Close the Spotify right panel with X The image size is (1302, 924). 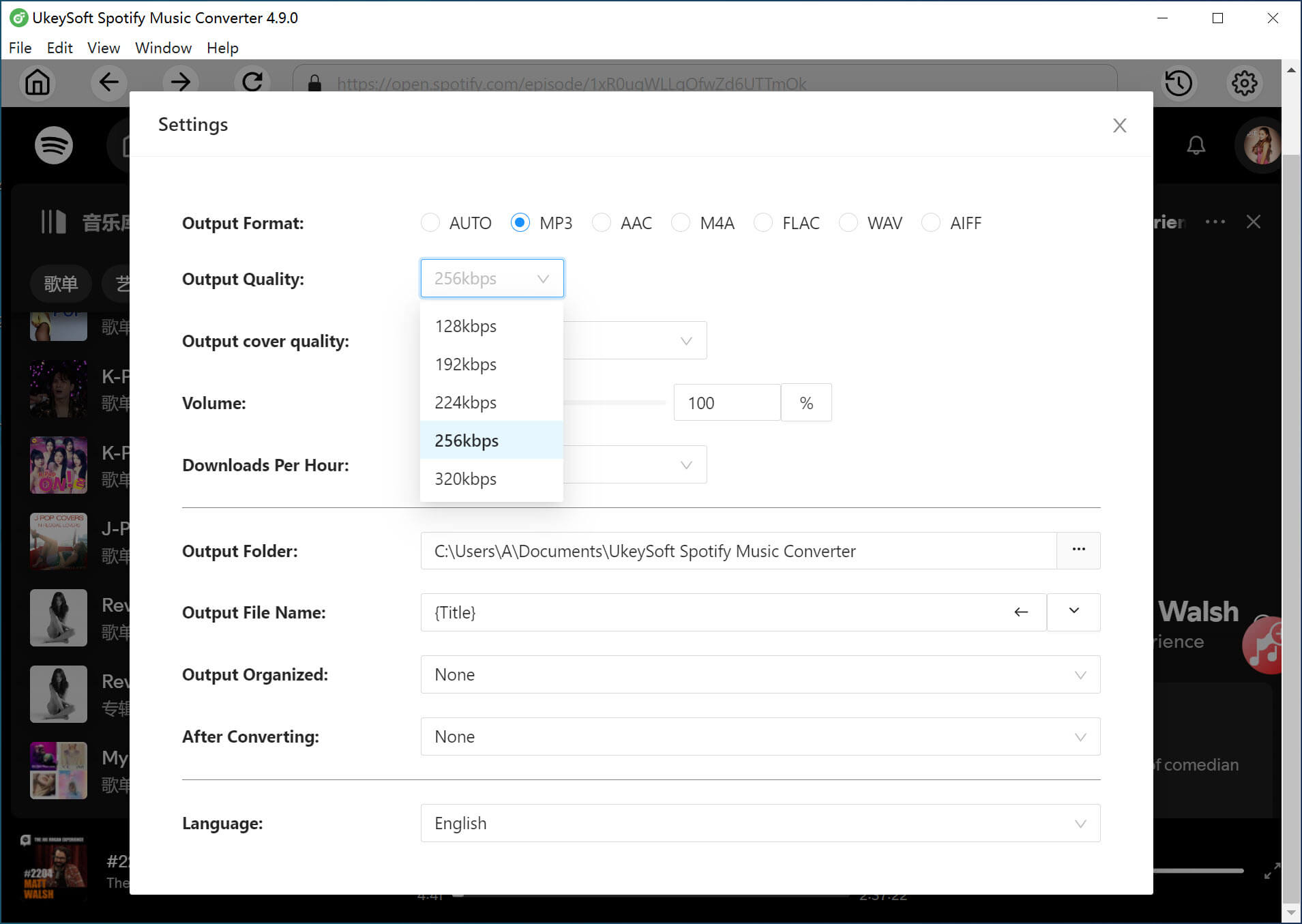[1254, 222]
